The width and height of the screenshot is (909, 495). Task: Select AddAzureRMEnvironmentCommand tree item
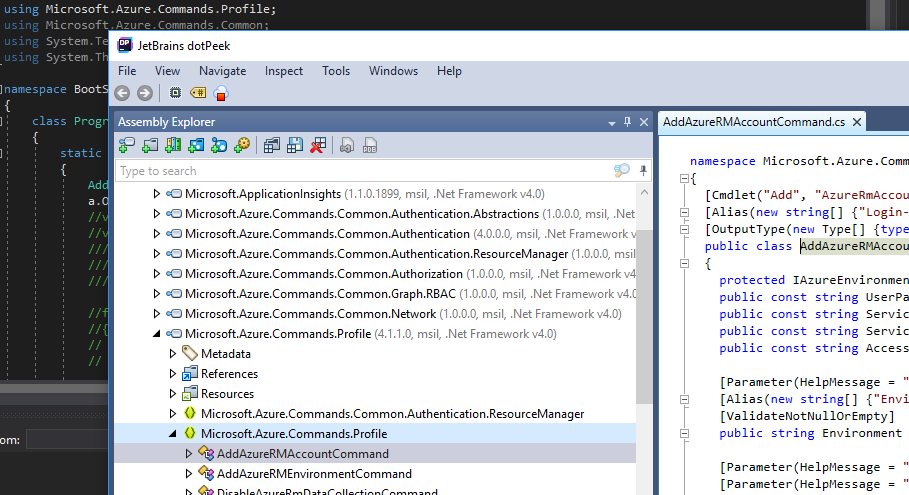point(314,474)
